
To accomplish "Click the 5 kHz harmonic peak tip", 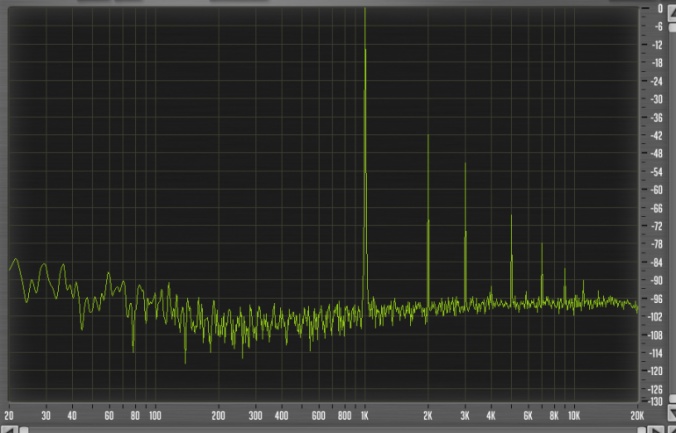I will (x=511, y=216).
